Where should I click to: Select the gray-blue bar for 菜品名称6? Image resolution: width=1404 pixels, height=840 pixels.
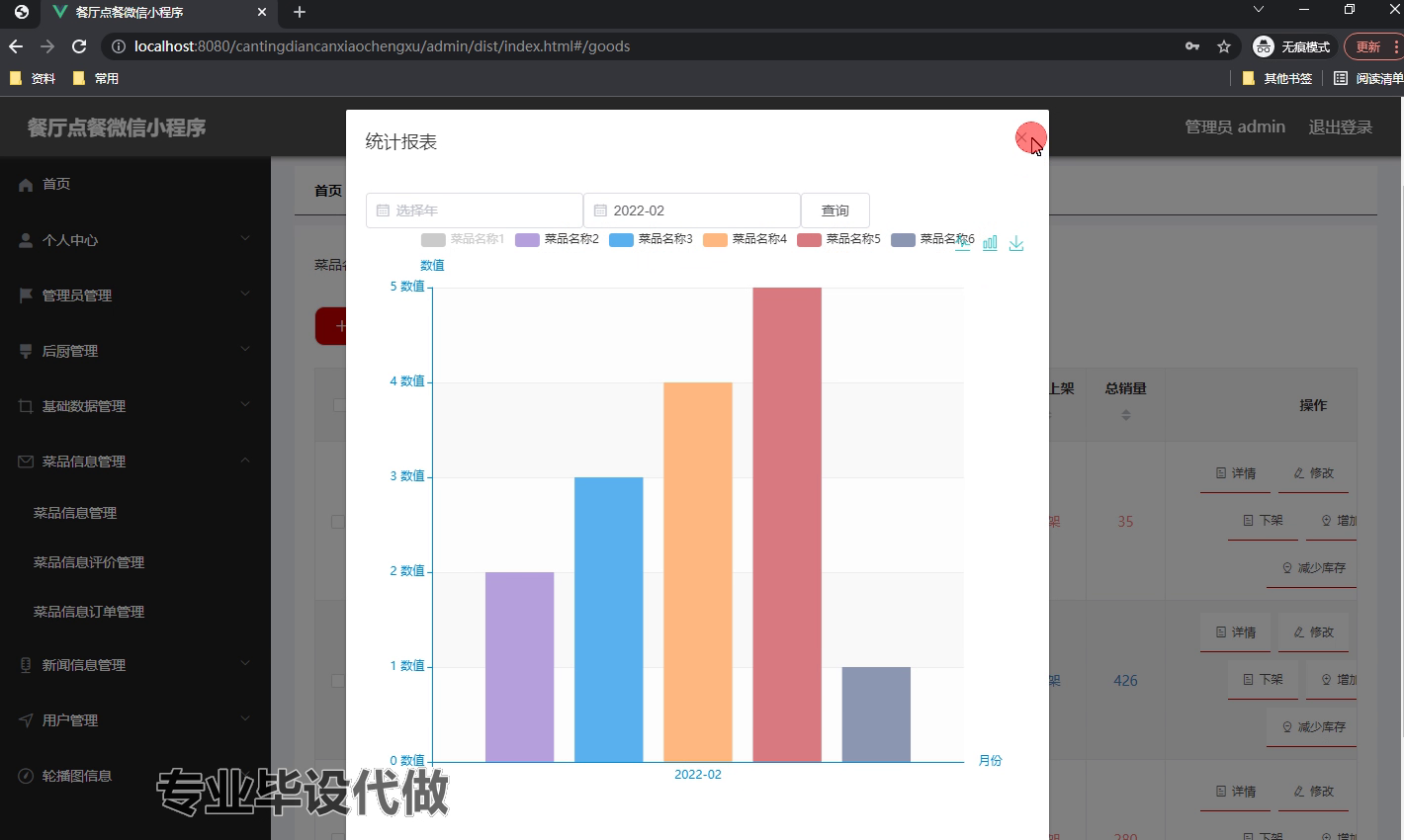tap(876, 714)
